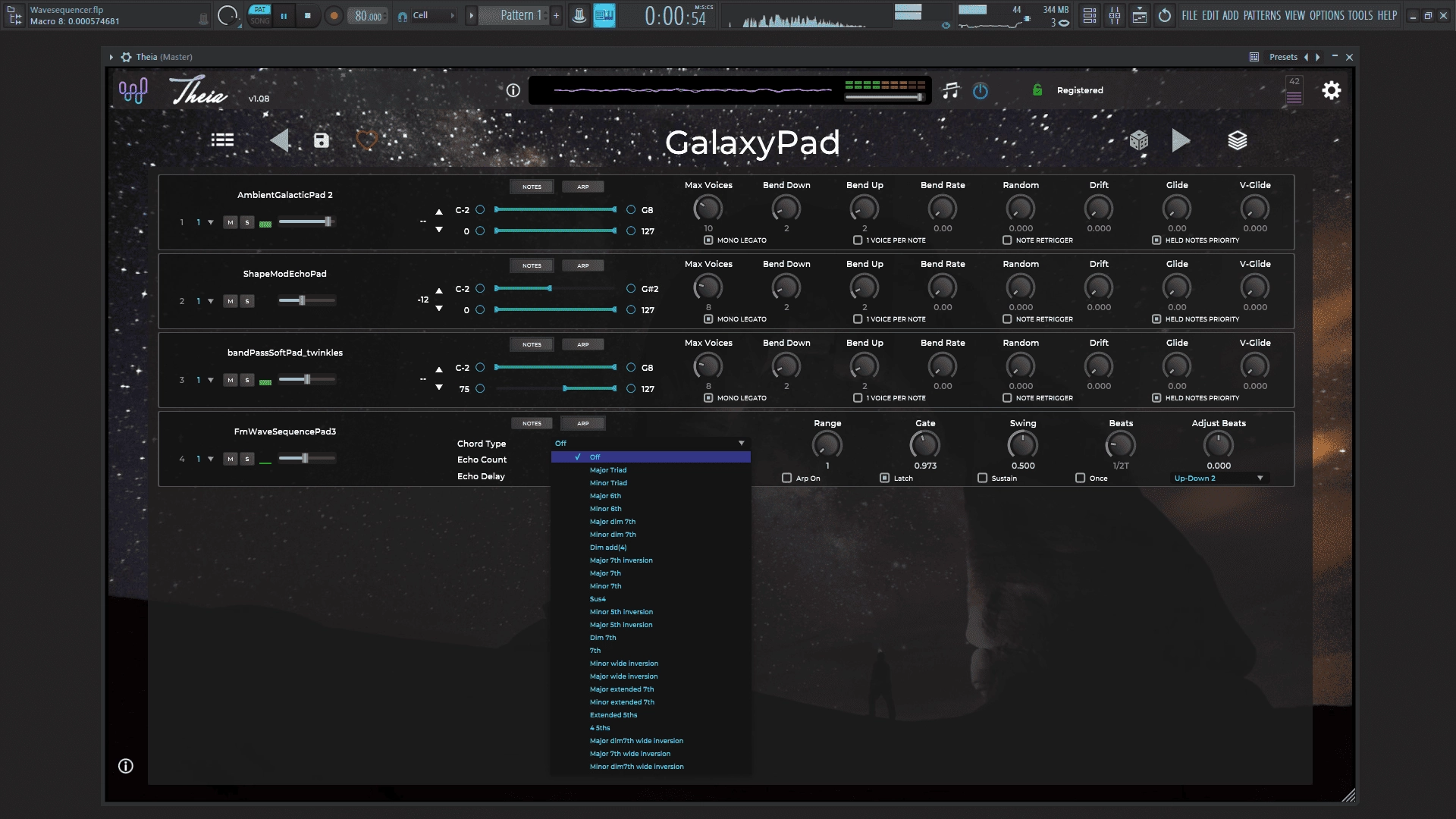1456x819 pixels.
Task: Go to next preset with right arrow
Action: tap(1181, 140)
